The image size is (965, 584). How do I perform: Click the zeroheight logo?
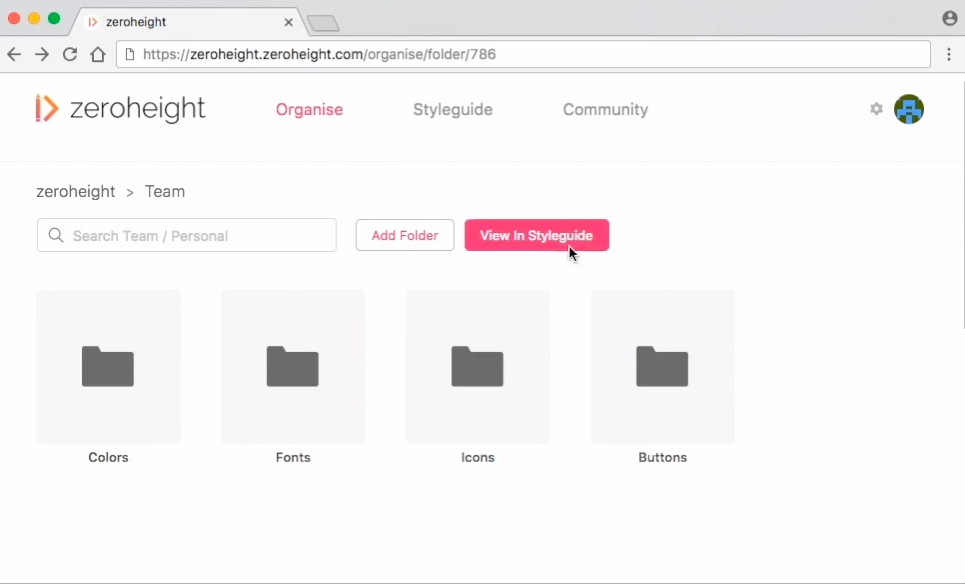click(x=120, y=108)
